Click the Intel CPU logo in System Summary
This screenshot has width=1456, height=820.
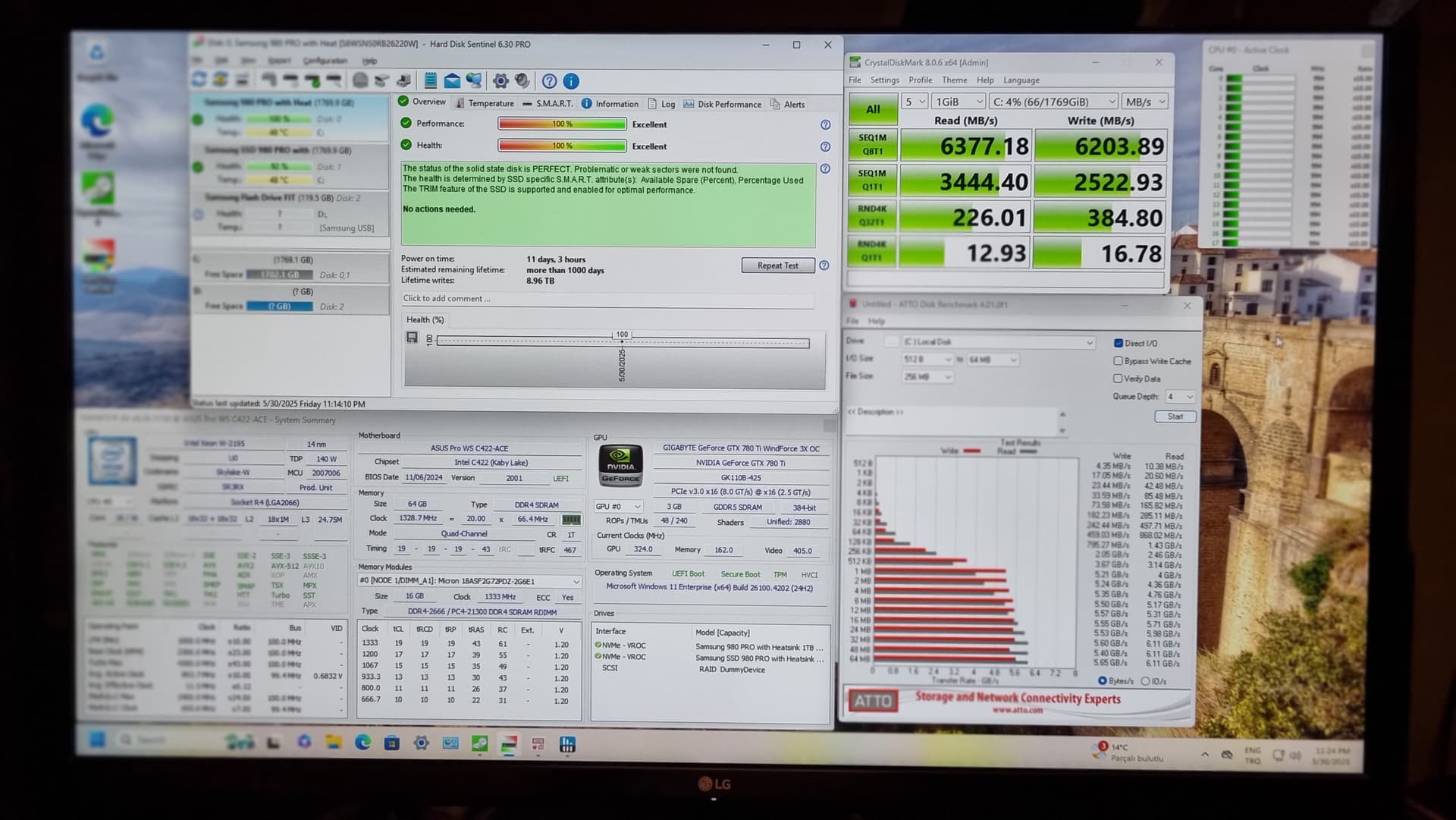click(112, 460)
